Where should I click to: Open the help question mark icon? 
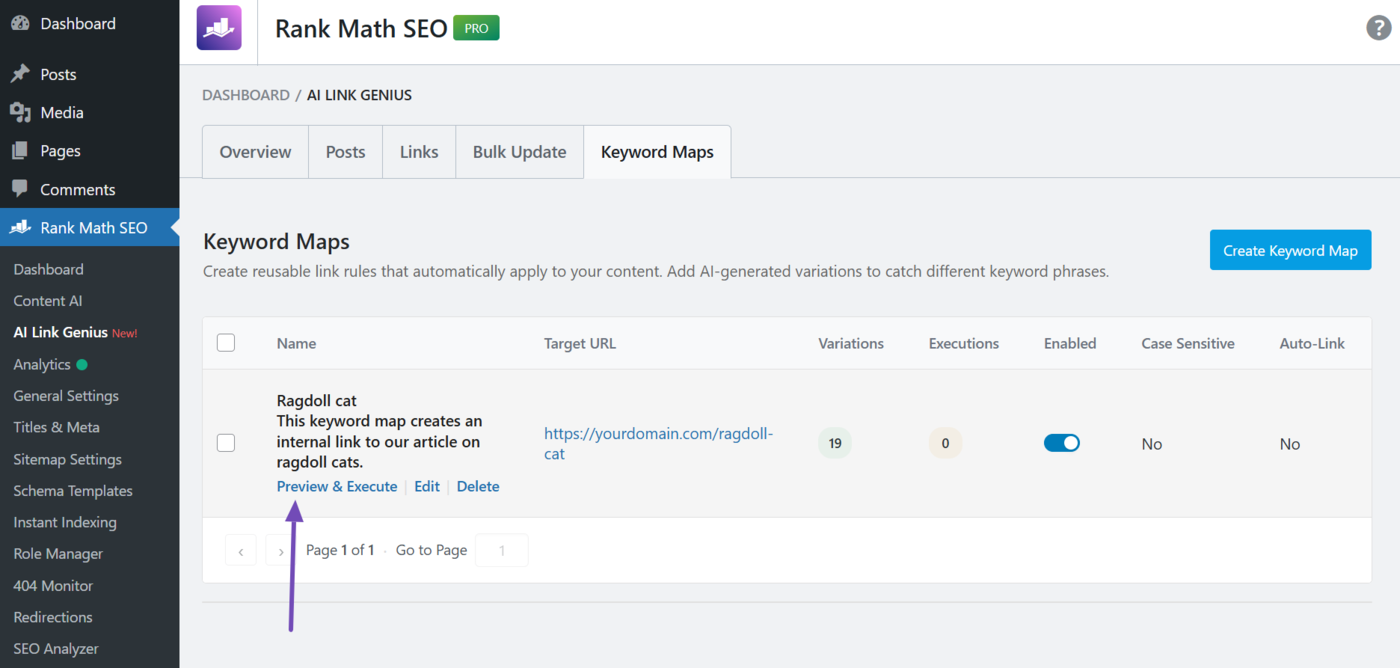(1379, 28)
